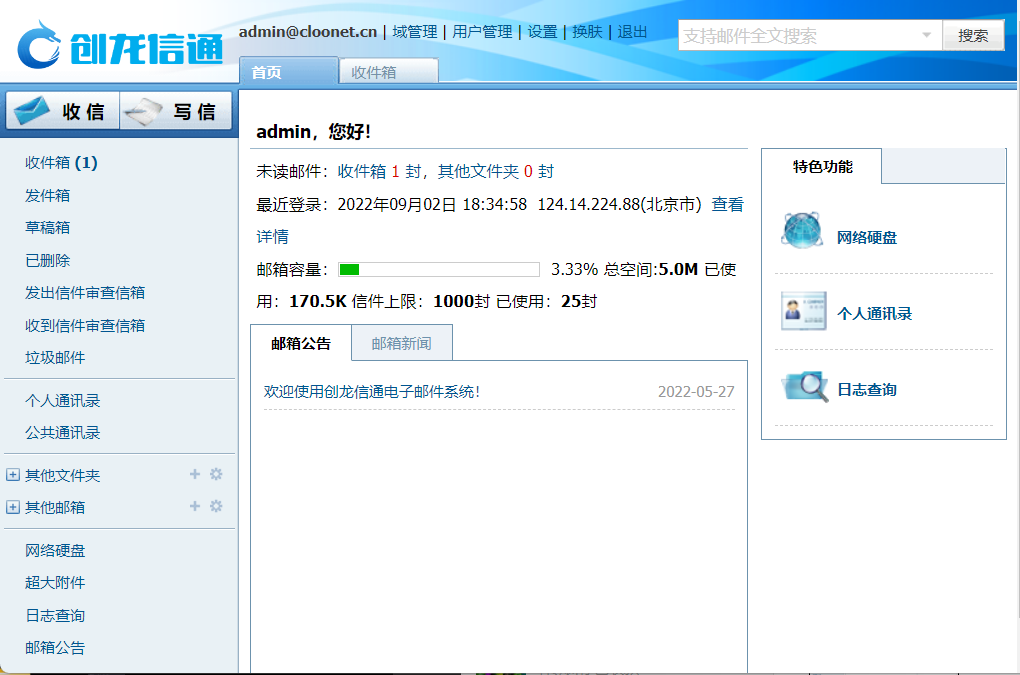This screenshot has height=675, width=1020.
Task: Switch to the 邮箱新闻 tab
Action: [x=401, y=343]
